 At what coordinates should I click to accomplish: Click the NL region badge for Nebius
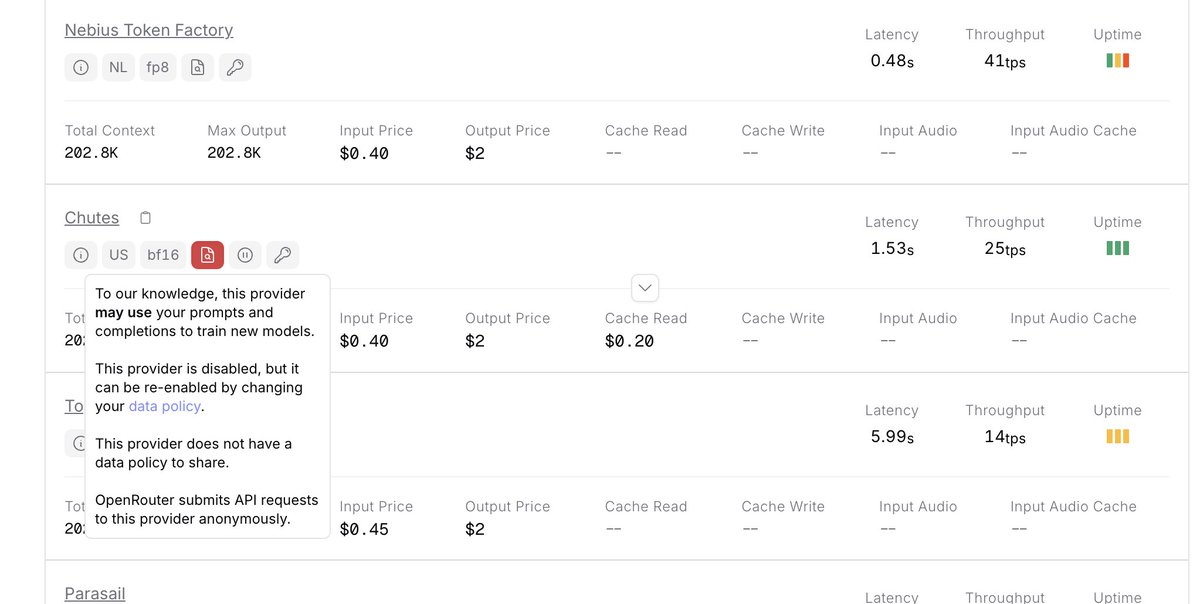click(118, 67)
